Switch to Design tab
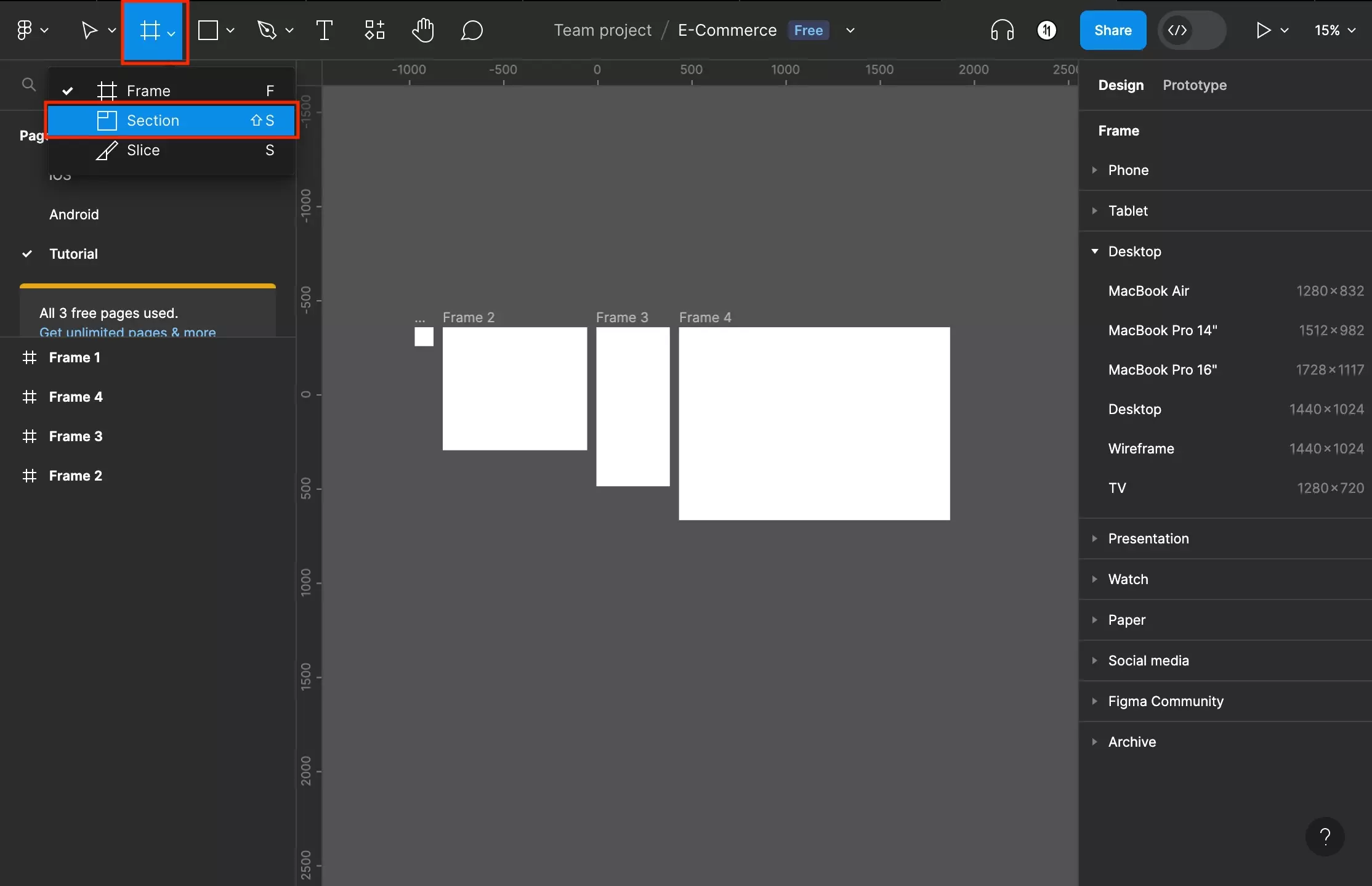The width and height of the screenshot is (1372, 886). (1120, 85)
